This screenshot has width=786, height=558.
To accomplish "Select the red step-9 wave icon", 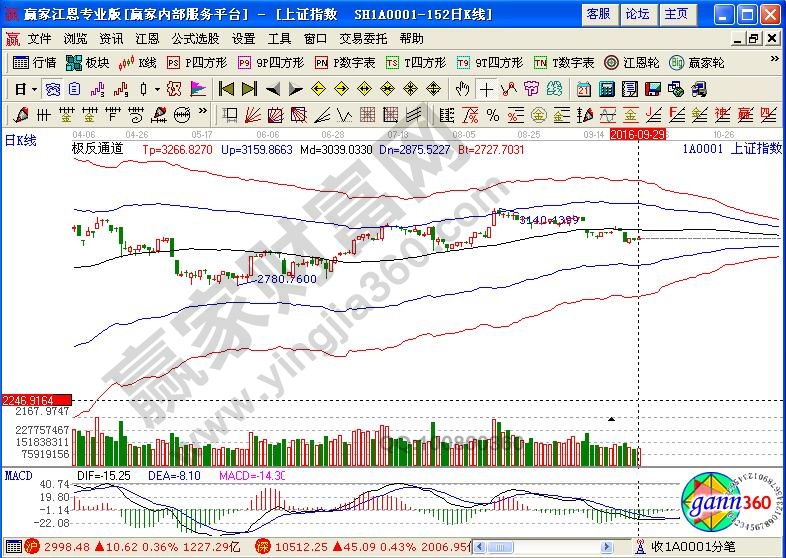I will (x=121, y=90).
